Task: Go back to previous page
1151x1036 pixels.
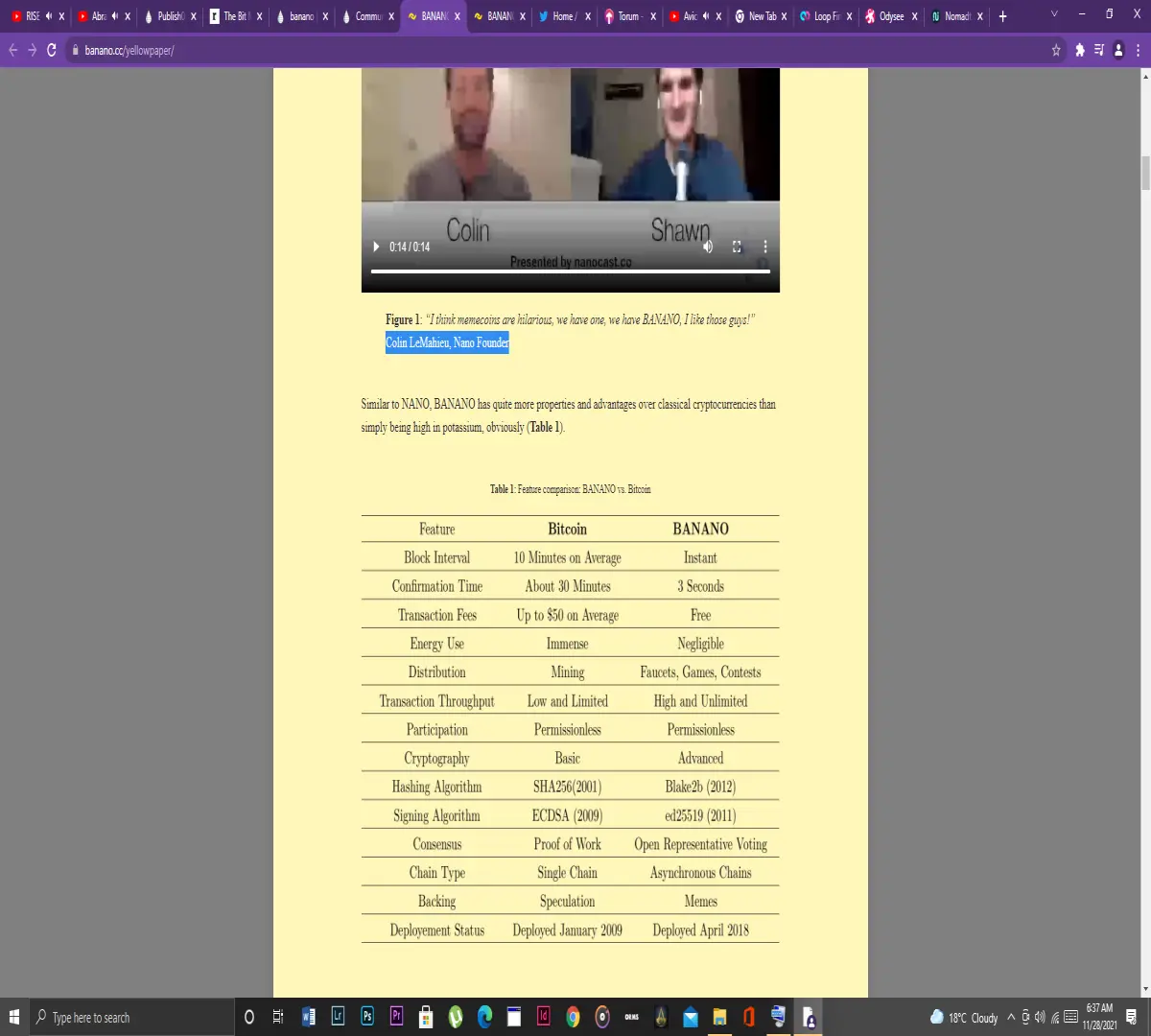Action: pyautogui.click(x=12, y=50)
